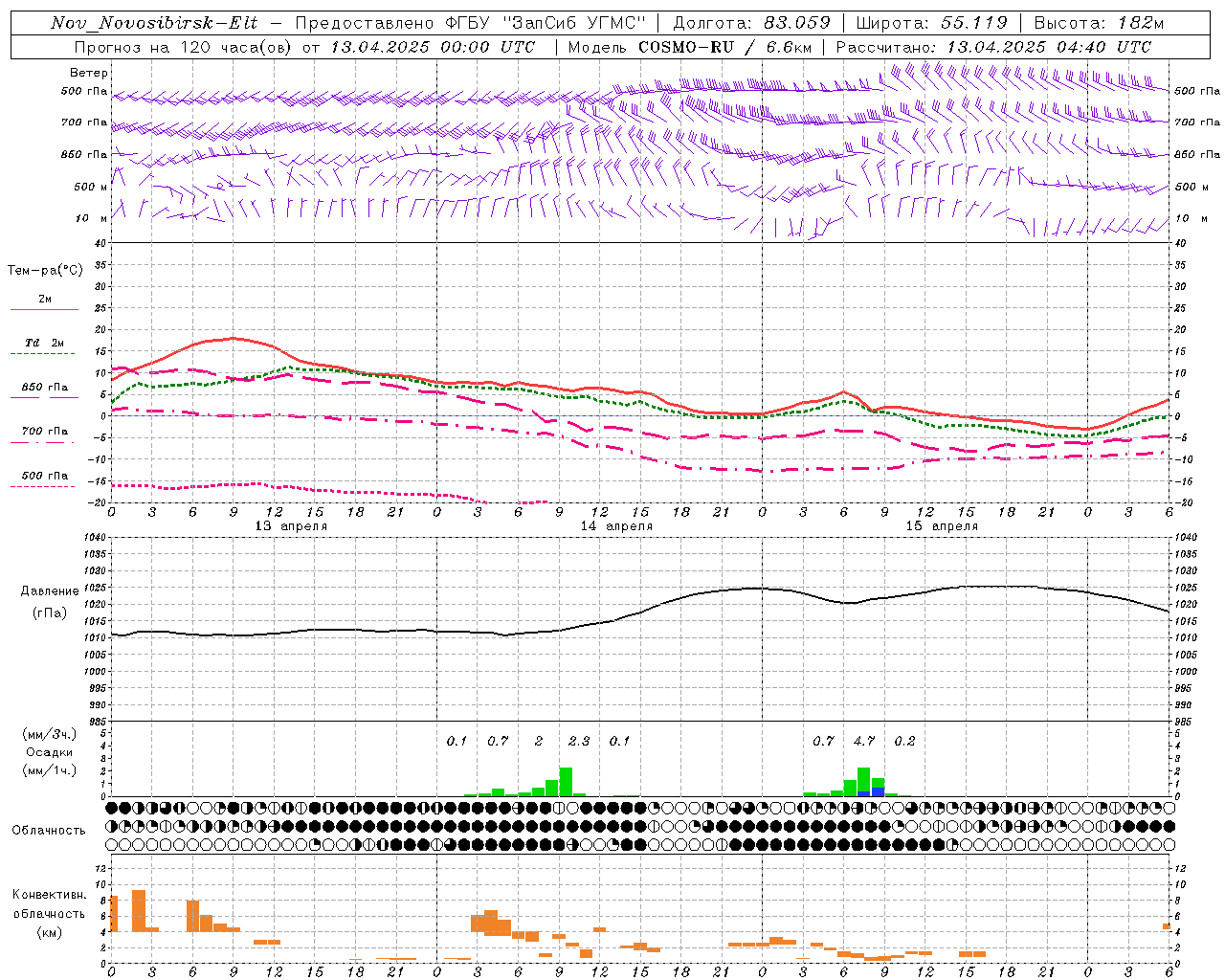Click the 0.2 precipitation total value
Image resolution: width=1225 pixels, height=980 pixels.
pyautogui.click(x=904, y=742)
